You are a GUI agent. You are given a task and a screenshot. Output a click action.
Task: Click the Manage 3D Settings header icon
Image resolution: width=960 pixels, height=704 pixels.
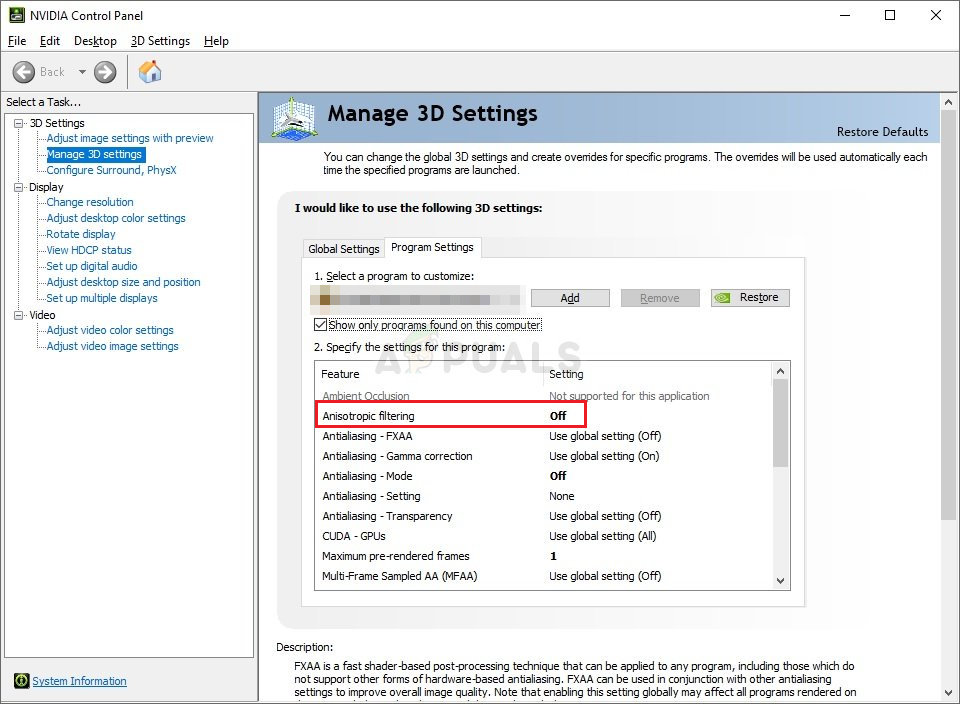294,117
